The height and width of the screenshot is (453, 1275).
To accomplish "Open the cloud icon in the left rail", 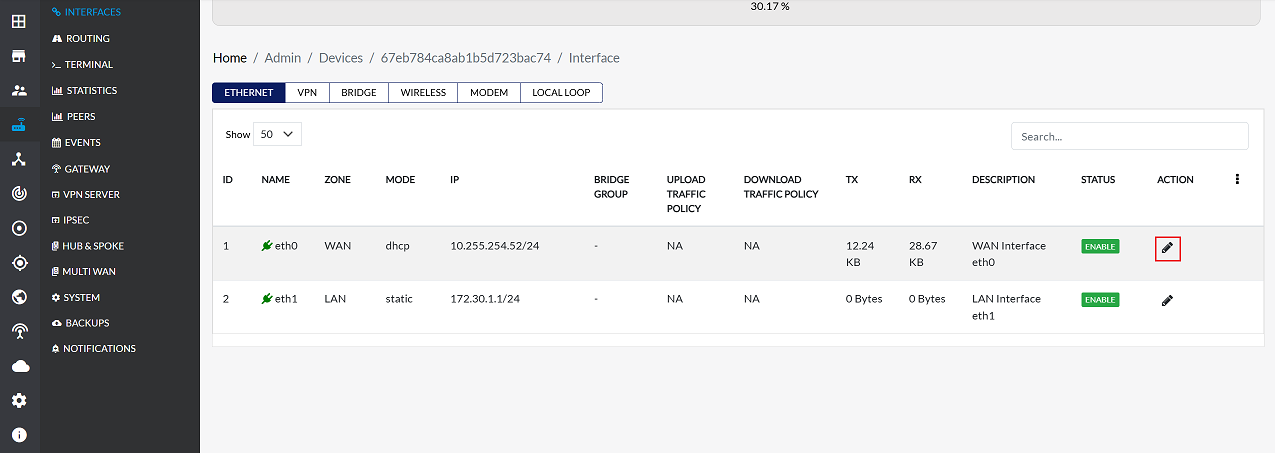I will coord(19,366).
